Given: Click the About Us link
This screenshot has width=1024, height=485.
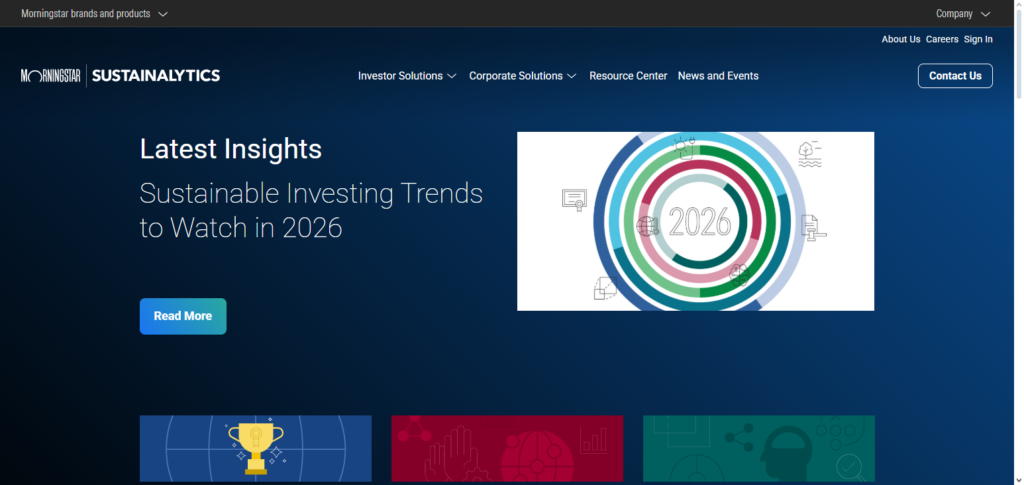Looking at the screenshot, I should (901, 39).
